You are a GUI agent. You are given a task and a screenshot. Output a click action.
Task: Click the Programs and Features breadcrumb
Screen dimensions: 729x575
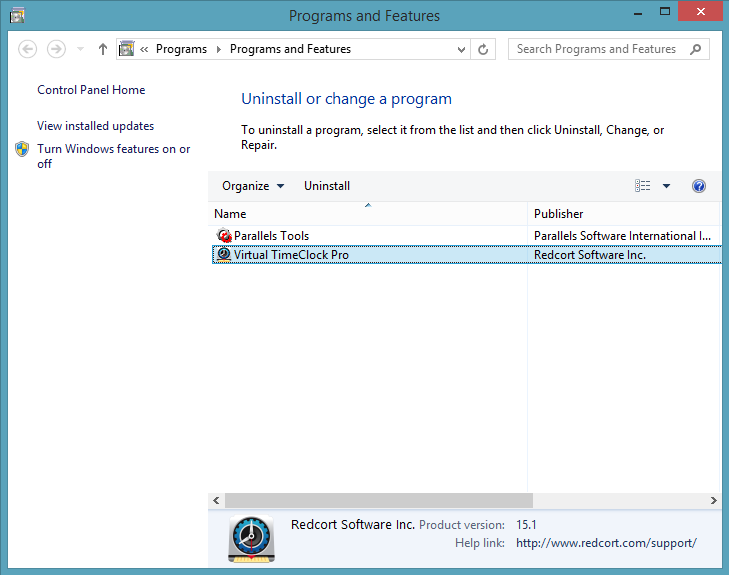290,49
